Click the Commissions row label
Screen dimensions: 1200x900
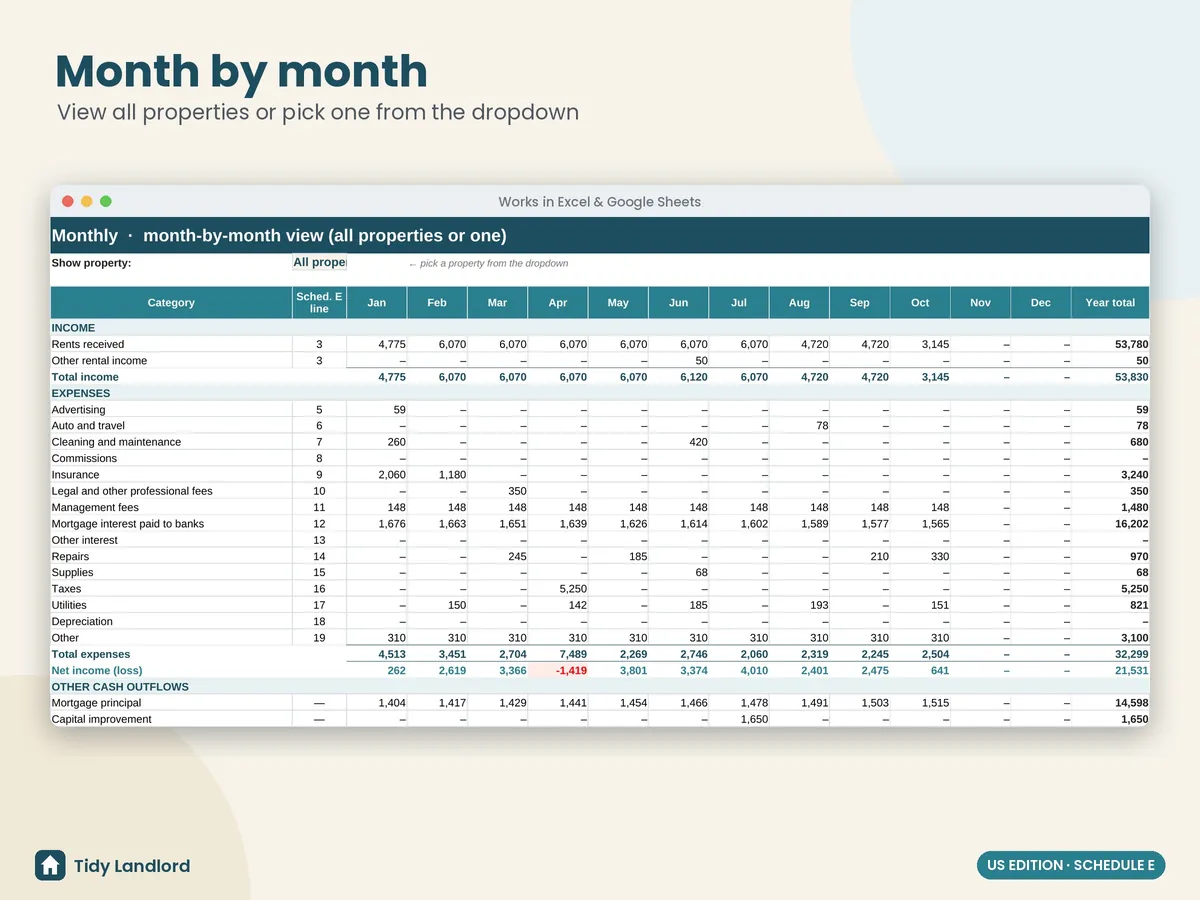pyautogui.click(x=84, y=458)
